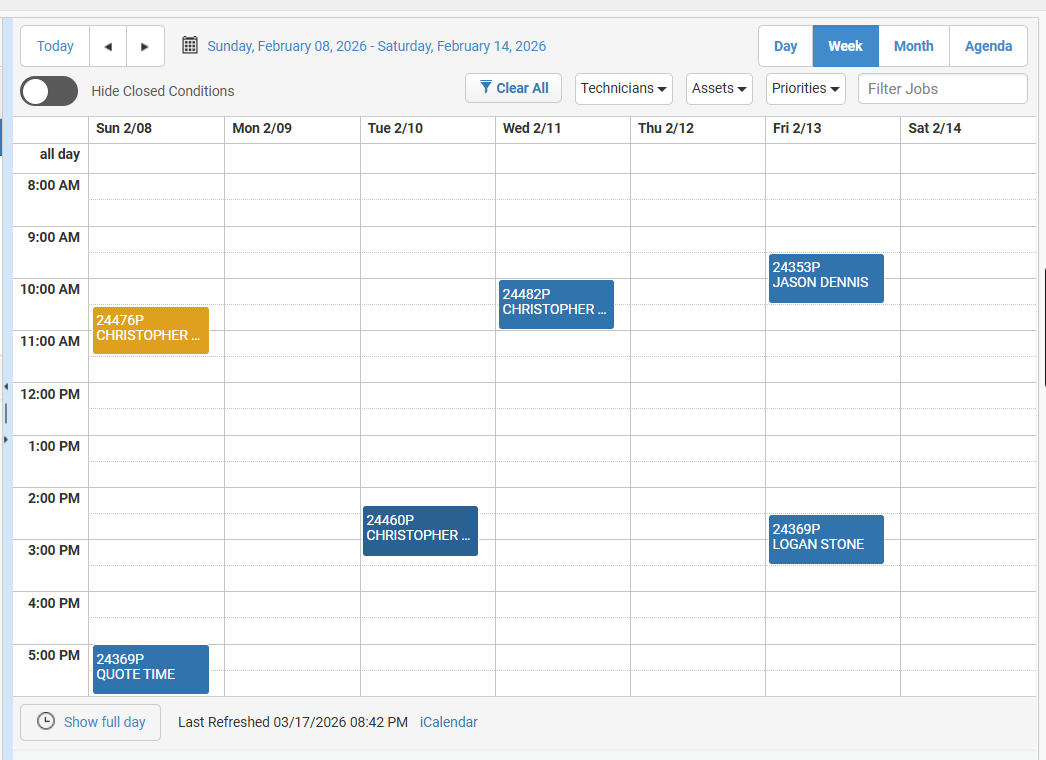Open the Quote Time event on Sunday
Screen dimensions: 1046x760
click(150, 669)
